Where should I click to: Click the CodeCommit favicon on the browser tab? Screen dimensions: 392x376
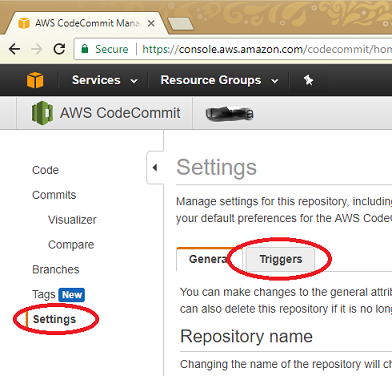(24, 23)
